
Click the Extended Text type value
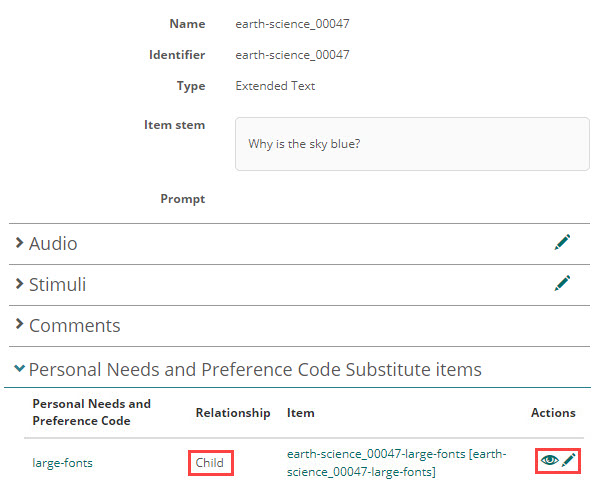(x=275, y=86)
